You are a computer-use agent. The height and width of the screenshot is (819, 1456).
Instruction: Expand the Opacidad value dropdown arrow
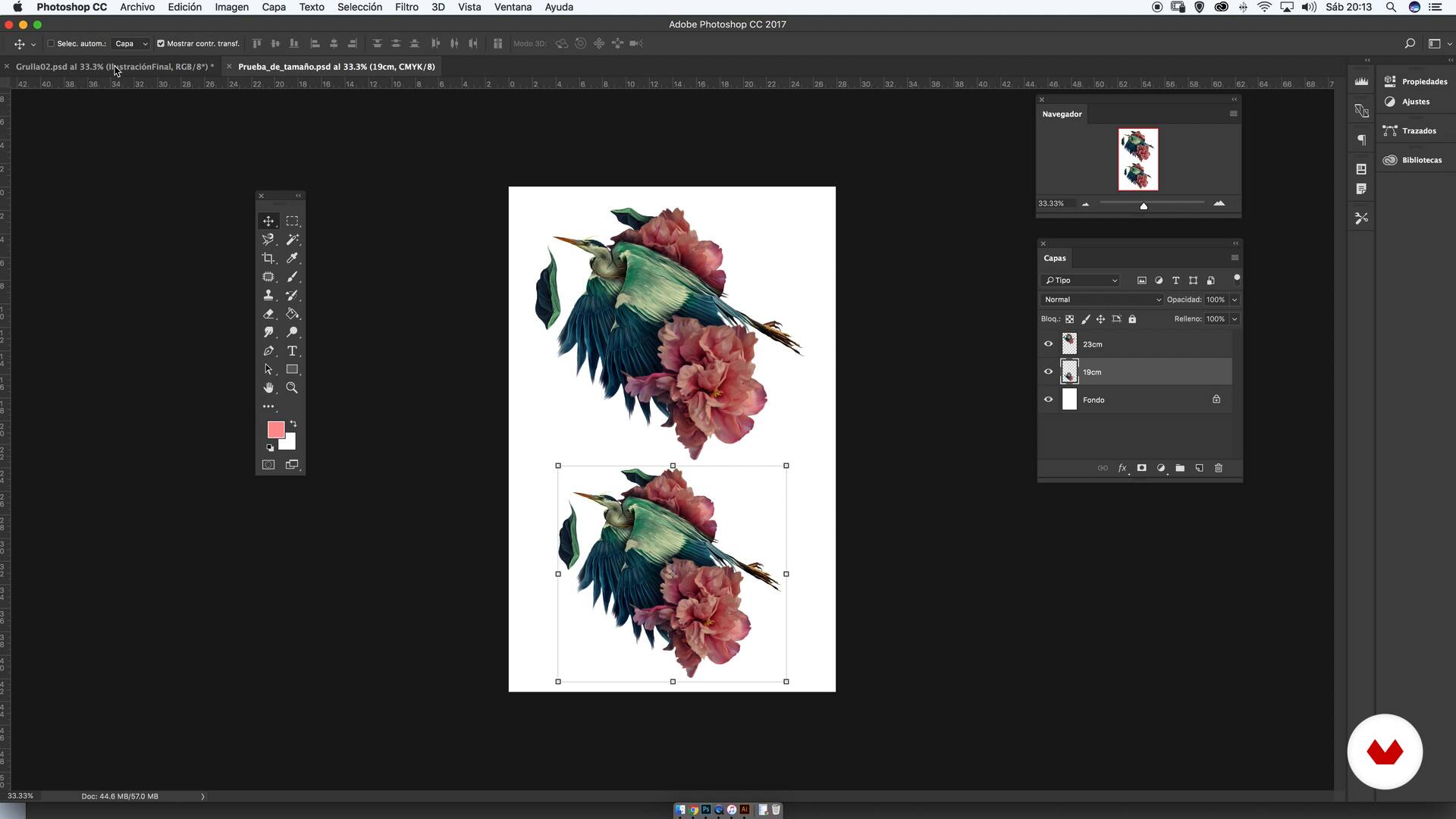point(1235,300)
